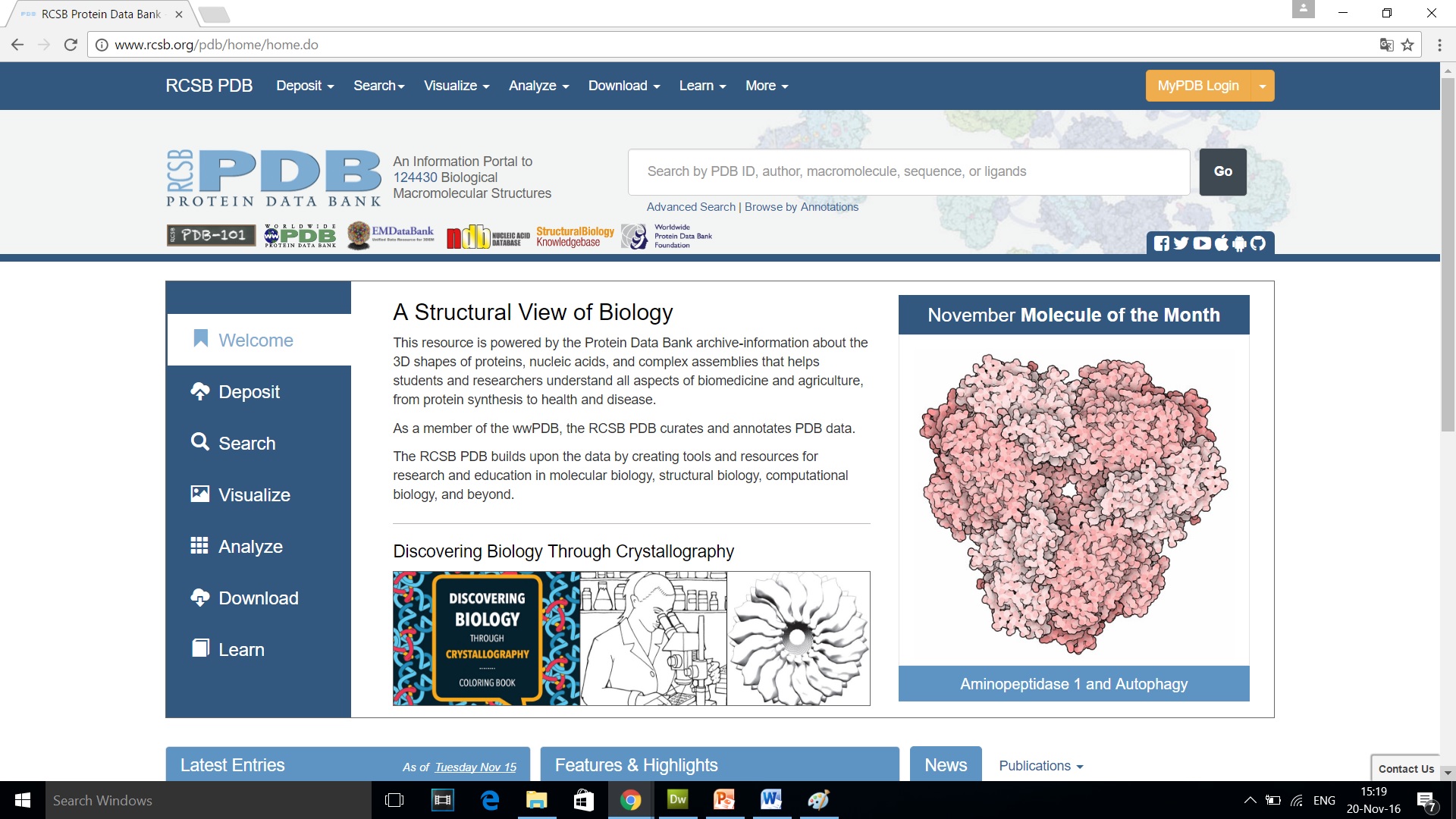Click the Apple app icon
Viewport: 1456px width, 819px height.
coord(1221,243)
